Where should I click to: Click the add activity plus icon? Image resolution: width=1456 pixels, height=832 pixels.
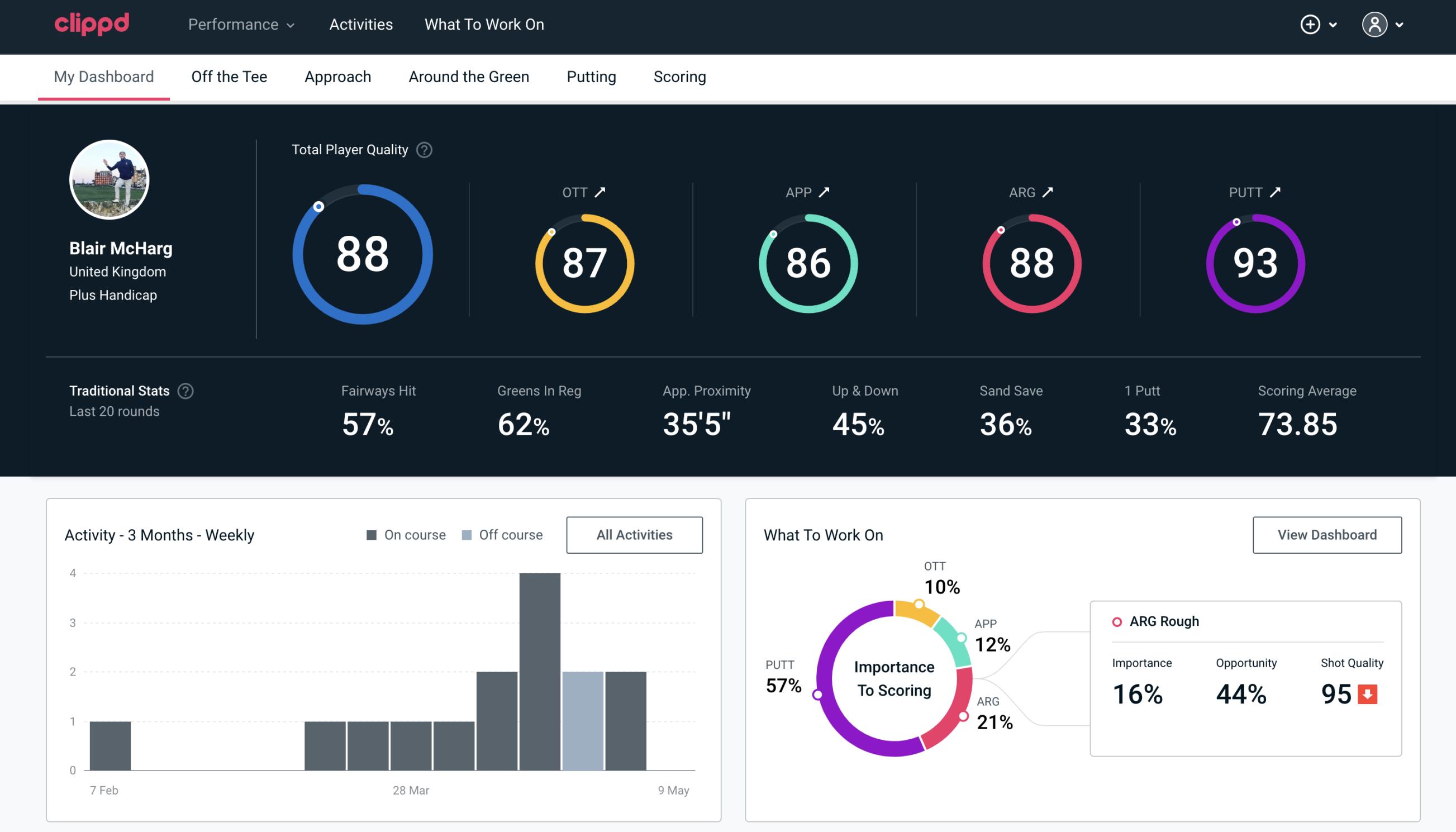1312,25
